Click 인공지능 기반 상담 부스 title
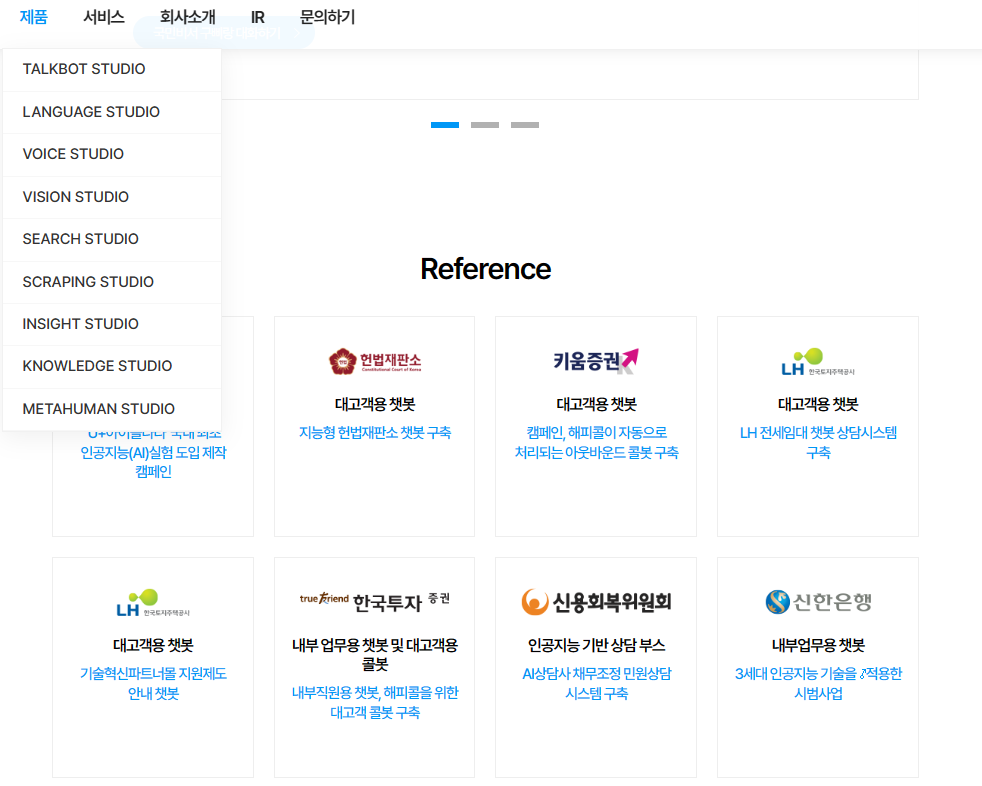982x786 pixels. click(x=596, y=646)
